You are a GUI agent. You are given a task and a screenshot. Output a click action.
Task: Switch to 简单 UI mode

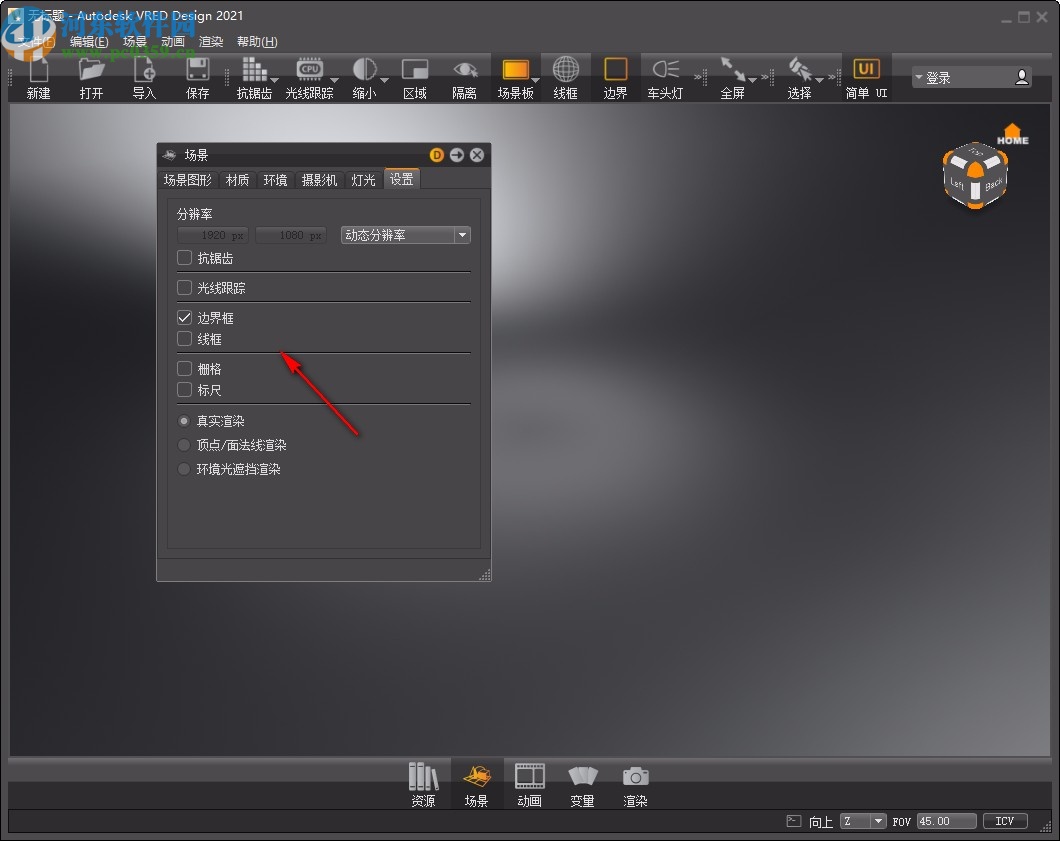[865, 77]
